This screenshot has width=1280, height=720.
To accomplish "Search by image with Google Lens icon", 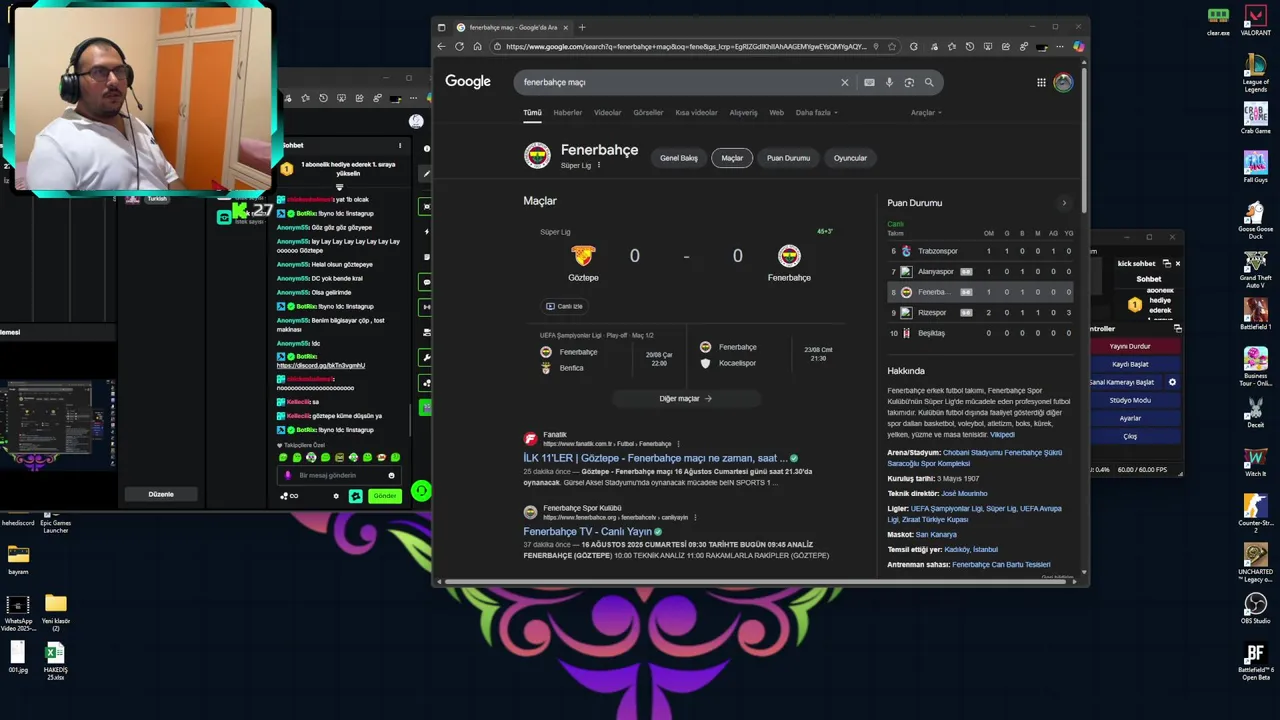I will point(909,82).
